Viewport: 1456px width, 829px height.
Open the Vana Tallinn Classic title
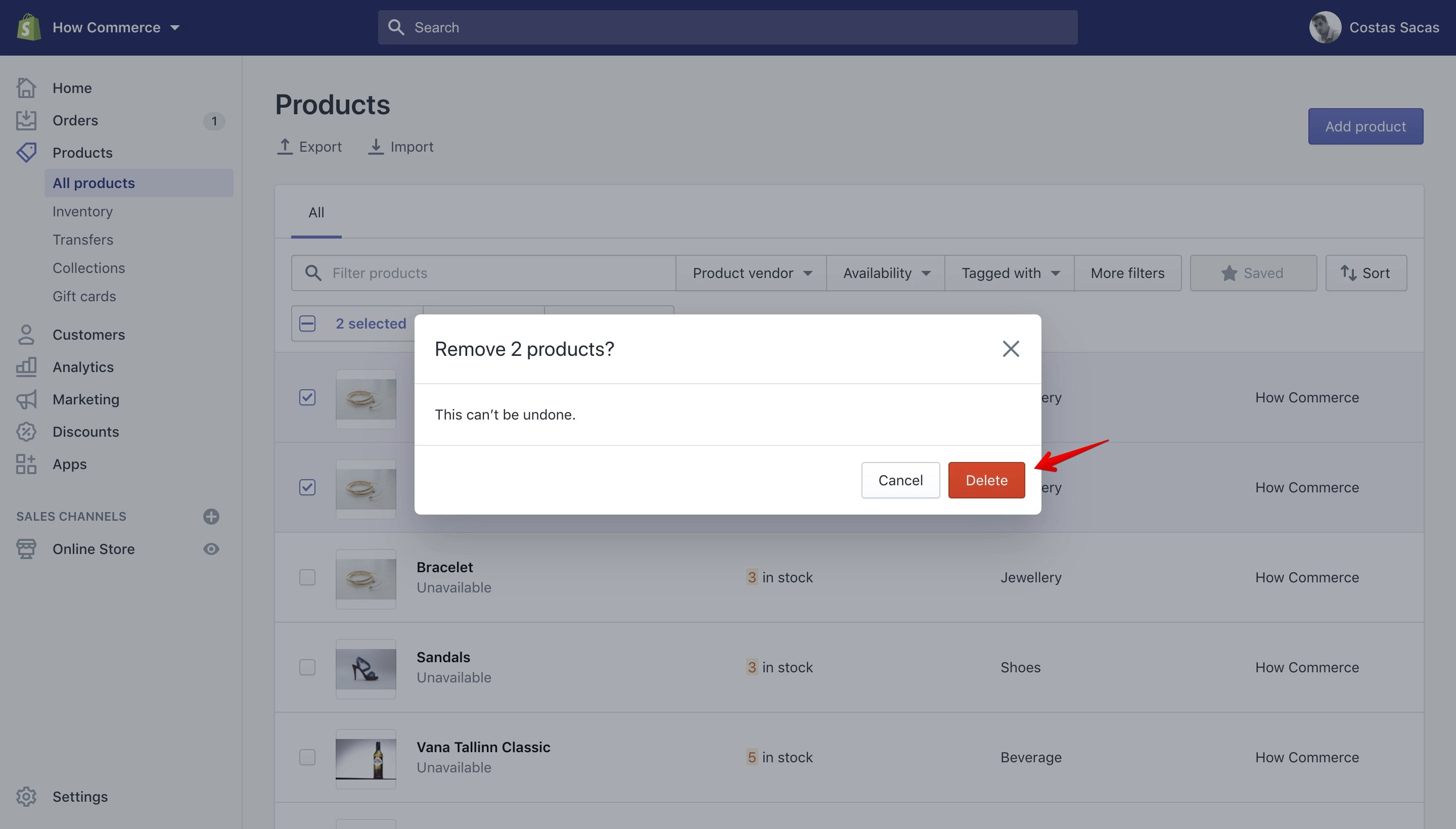pyautogui.click(x=483, y=747)
